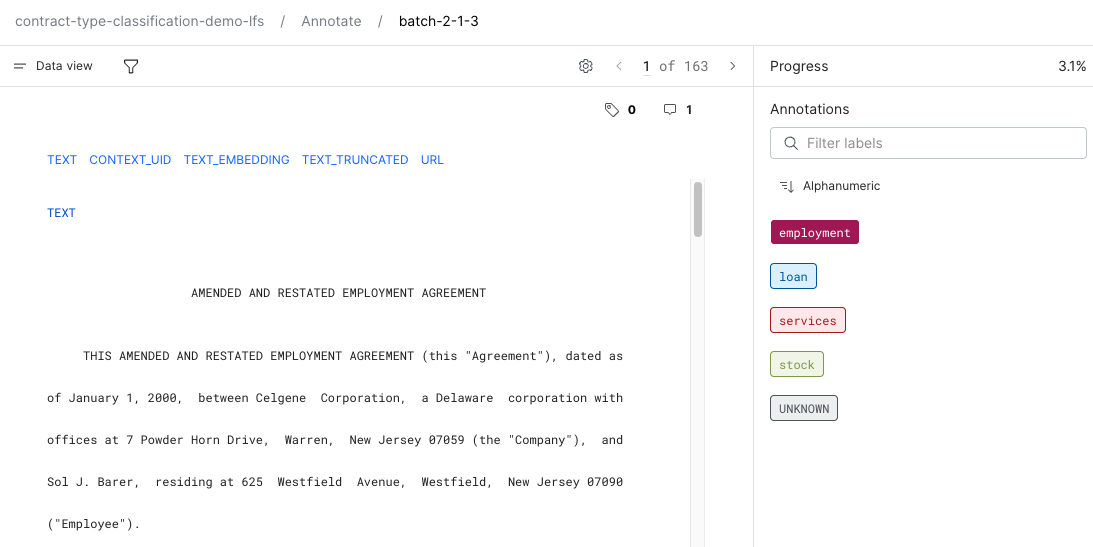Open the comments bubble icon
Viewport: 1093px width, 547px height.
[x=670, y=109]
